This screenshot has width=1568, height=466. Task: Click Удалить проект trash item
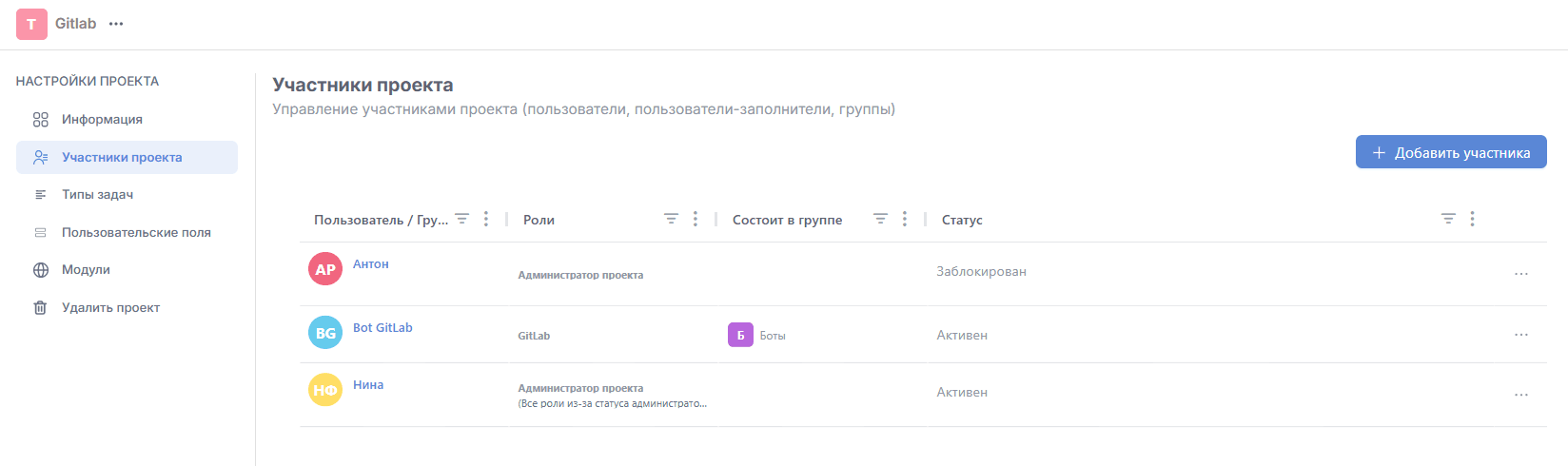(110, 308)
